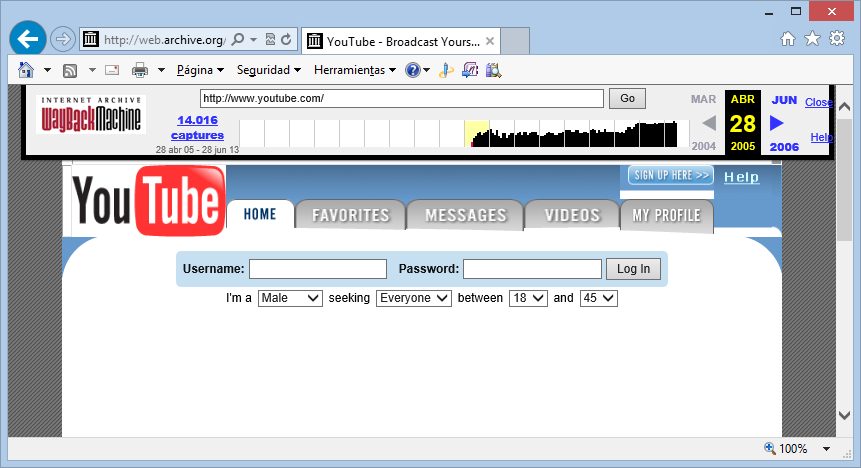Viewport: 861px width, 468px height.
Task: Click the RSS feeds icon
Action: [x=70, y=70]
